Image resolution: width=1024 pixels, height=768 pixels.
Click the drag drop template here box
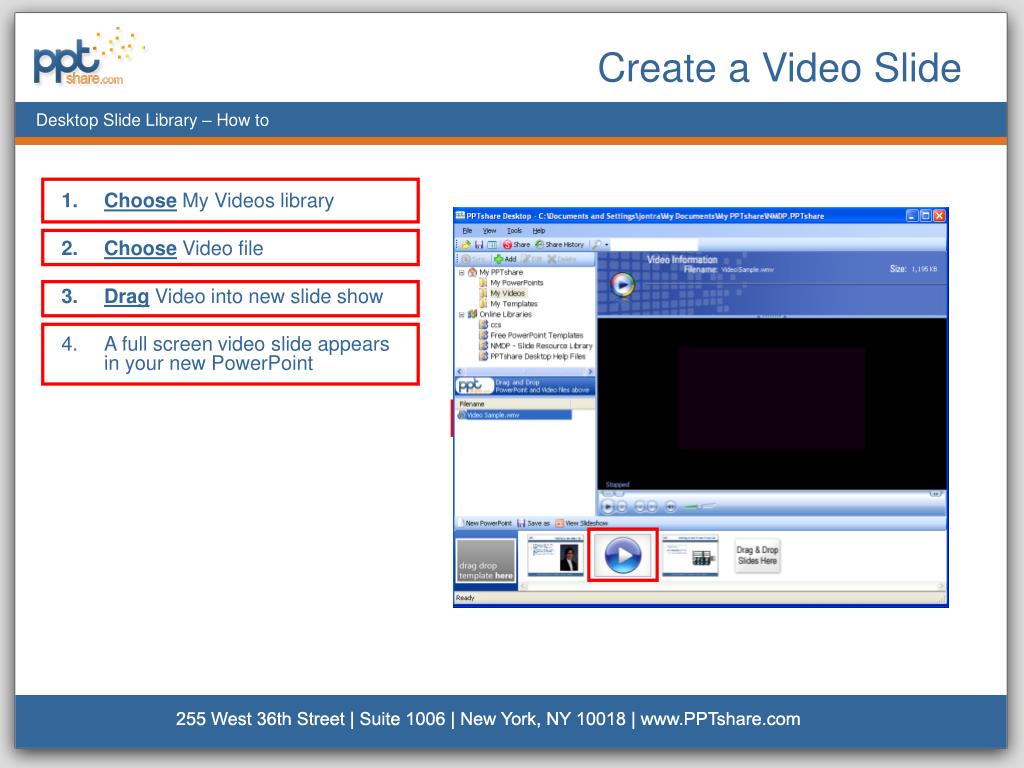click(485, 560)
